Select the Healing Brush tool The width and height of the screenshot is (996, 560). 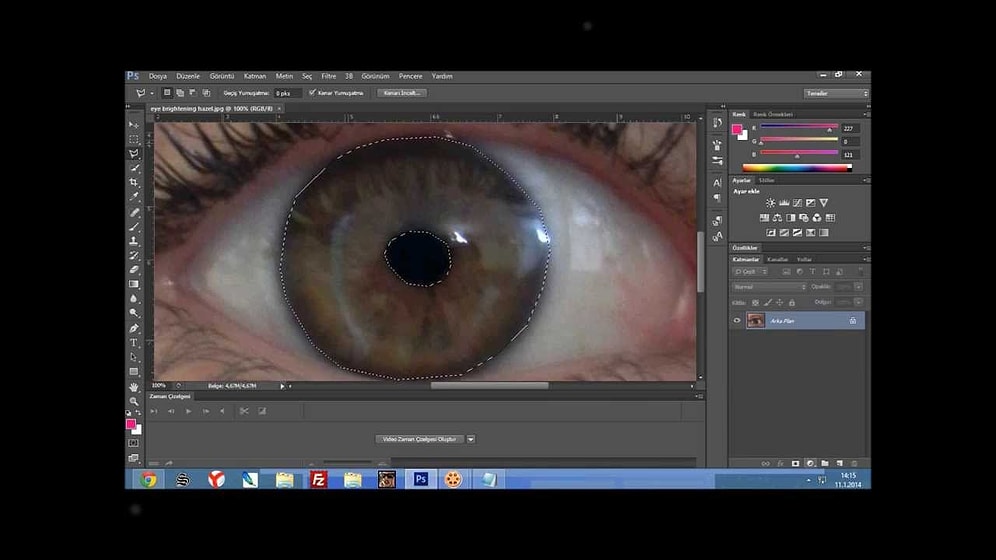[133, 212]
